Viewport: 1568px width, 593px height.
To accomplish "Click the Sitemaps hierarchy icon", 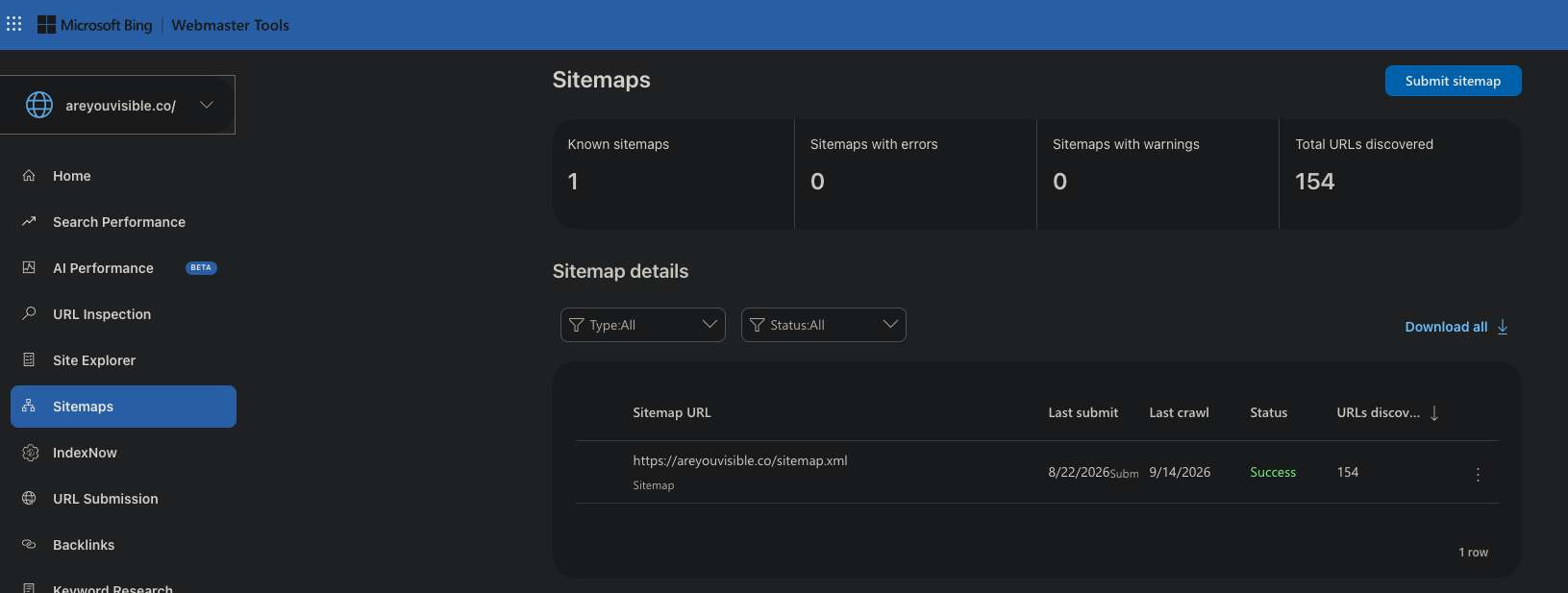I will coord(29,407).
